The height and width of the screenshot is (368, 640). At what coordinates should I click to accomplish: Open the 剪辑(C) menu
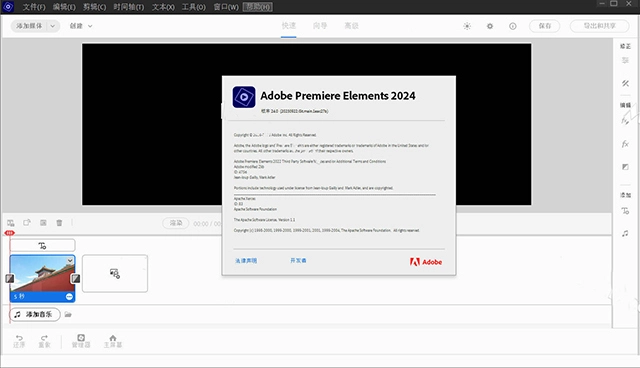94,7
